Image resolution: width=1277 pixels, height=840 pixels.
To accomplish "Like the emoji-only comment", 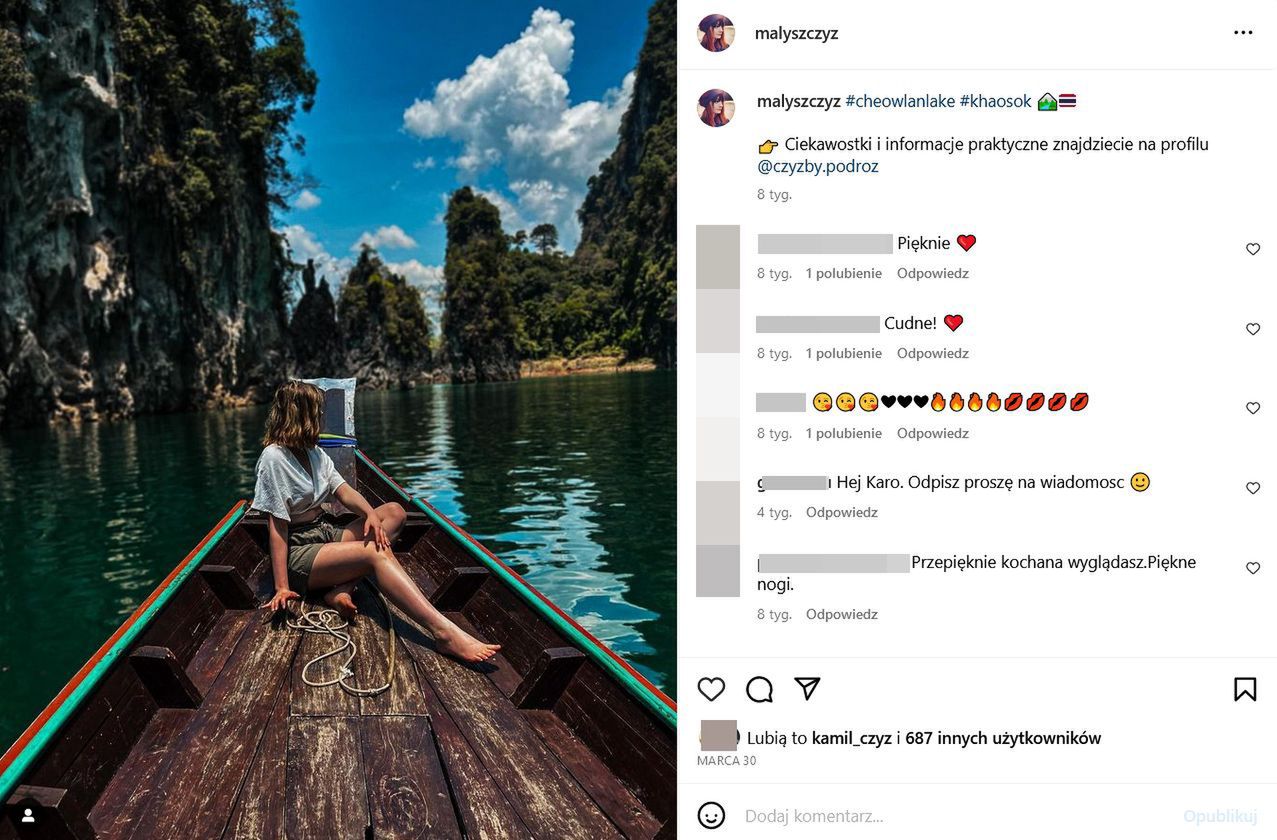I will point(1253,408).
